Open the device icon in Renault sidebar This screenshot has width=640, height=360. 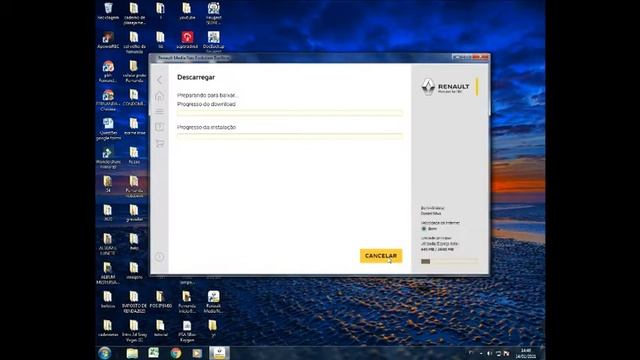click(x=160, y=127)
